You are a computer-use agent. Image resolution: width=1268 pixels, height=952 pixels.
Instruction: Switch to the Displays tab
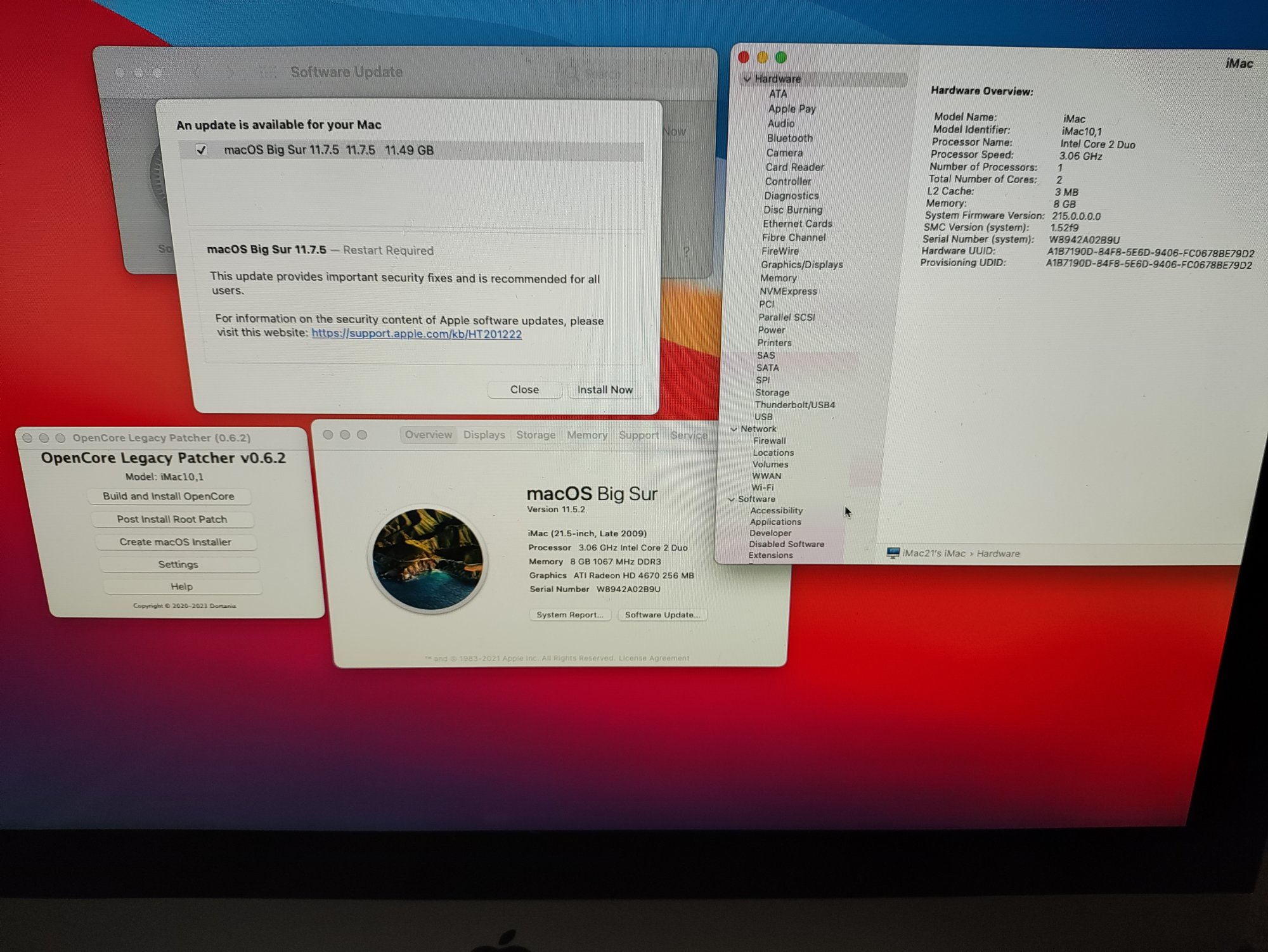[484, 435]
